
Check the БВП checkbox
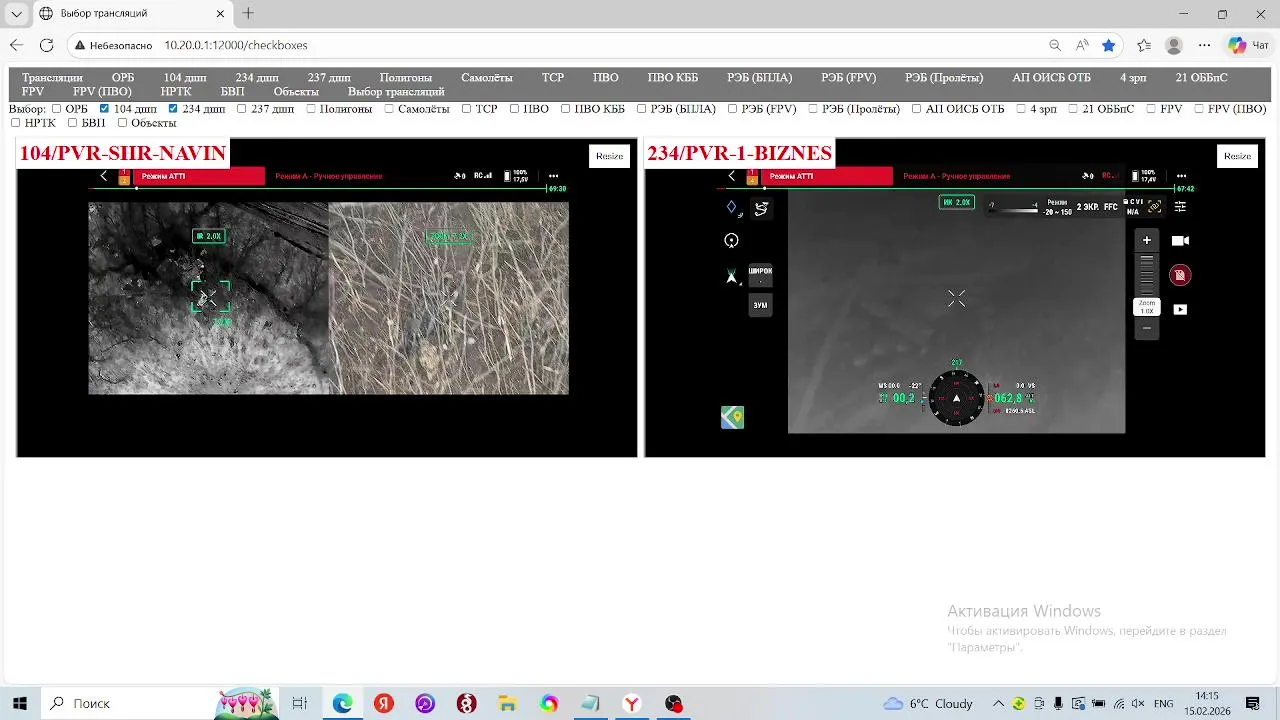tap(73, 123)
